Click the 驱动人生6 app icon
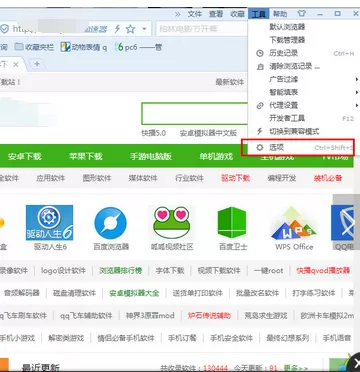The width and height of the screenshot is (360, 372). pos(50,223)
